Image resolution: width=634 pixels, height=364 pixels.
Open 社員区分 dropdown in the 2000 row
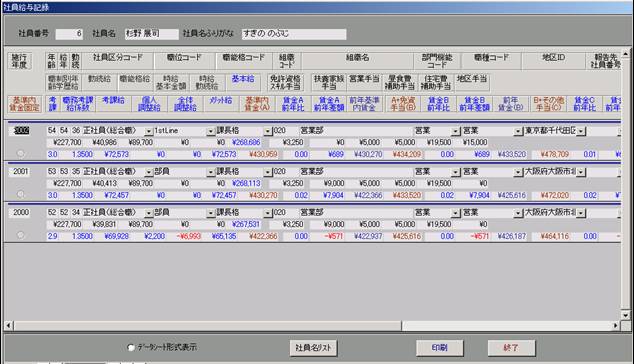[x=149, y=213]
